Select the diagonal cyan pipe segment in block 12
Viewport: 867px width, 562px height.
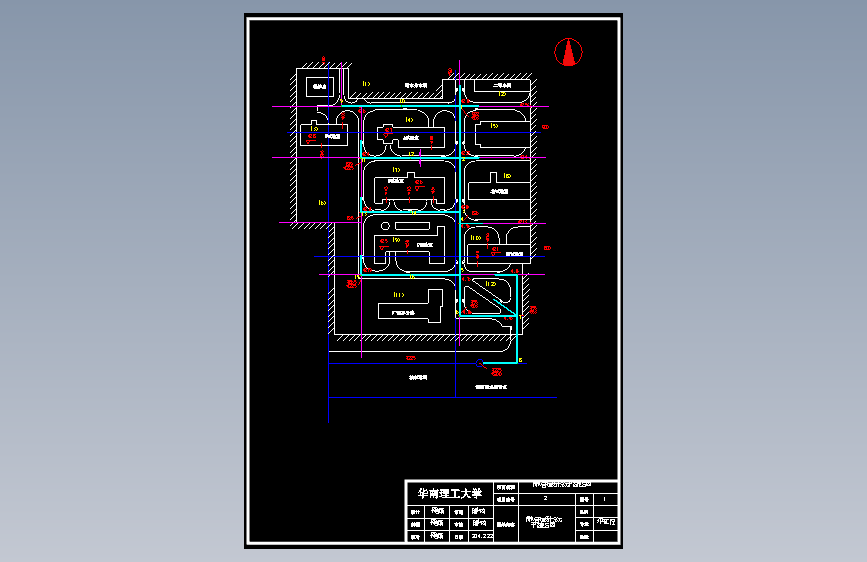(505, 308)
